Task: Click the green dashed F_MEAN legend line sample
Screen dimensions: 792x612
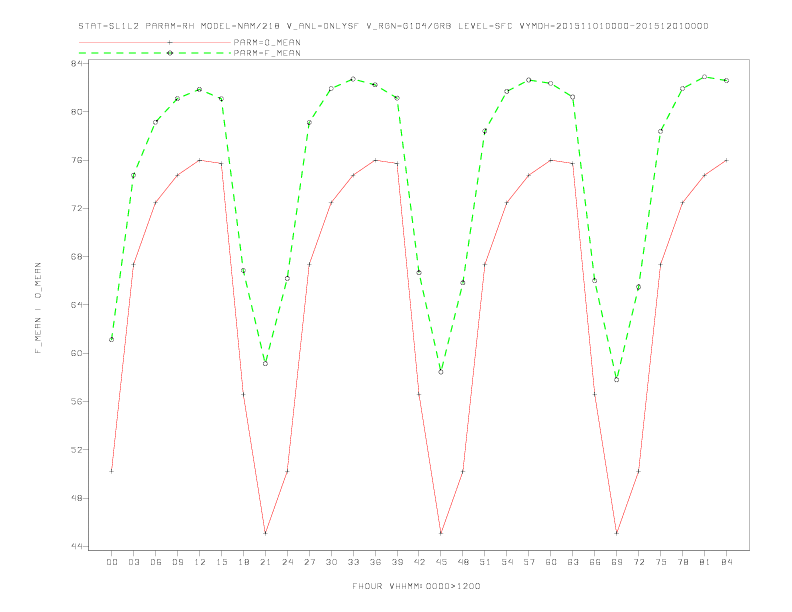Action: [155, 53]
